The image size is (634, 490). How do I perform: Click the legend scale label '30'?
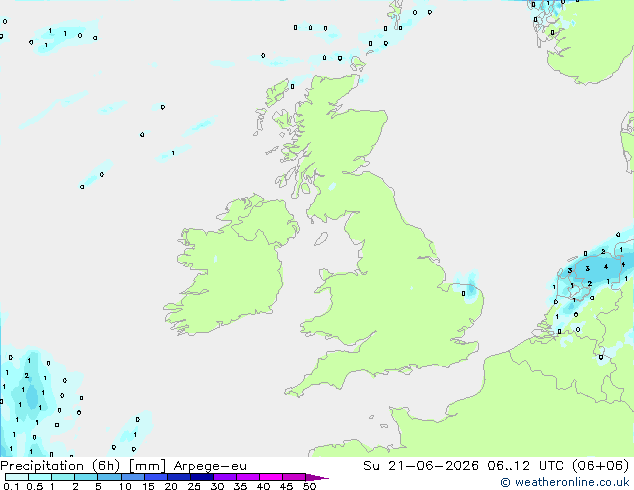tap(217, 486)
